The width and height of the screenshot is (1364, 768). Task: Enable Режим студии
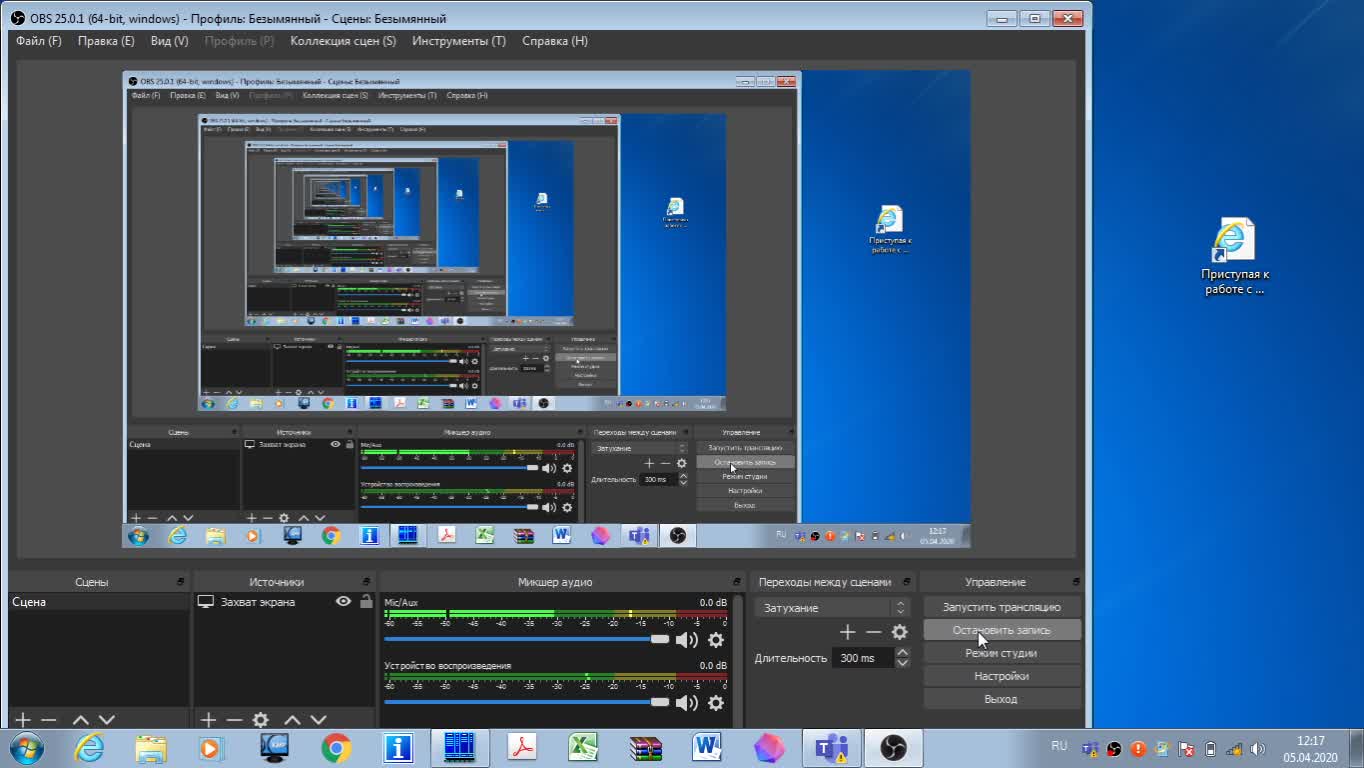click(1001, 653)
